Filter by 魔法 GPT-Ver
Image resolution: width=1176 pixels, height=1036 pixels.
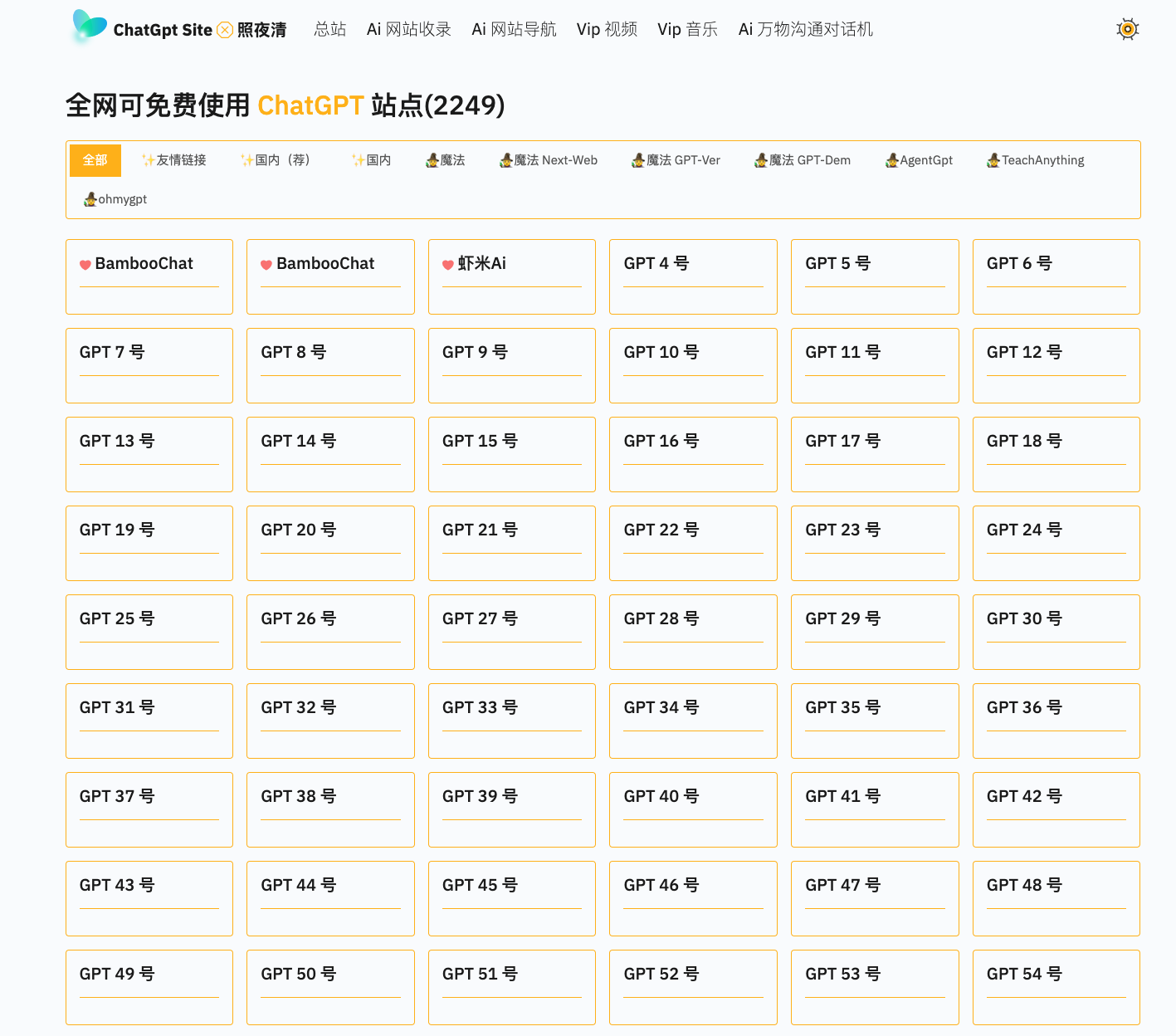(x=676, y=160)
